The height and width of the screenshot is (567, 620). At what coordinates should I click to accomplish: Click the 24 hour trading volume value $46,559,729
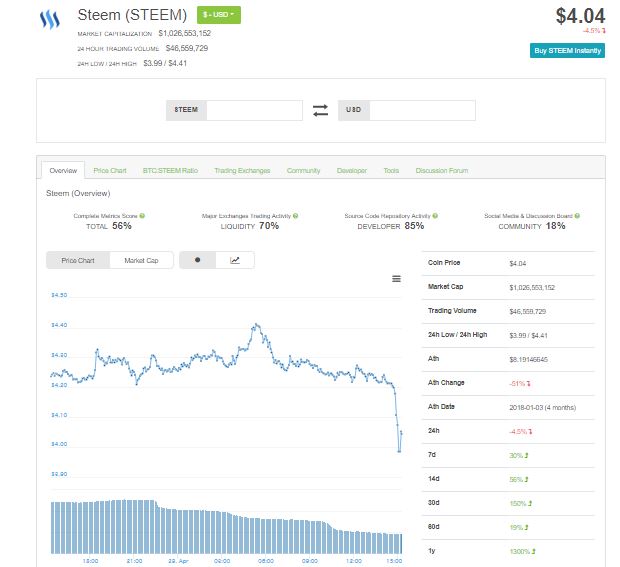[x=187, y=48]
